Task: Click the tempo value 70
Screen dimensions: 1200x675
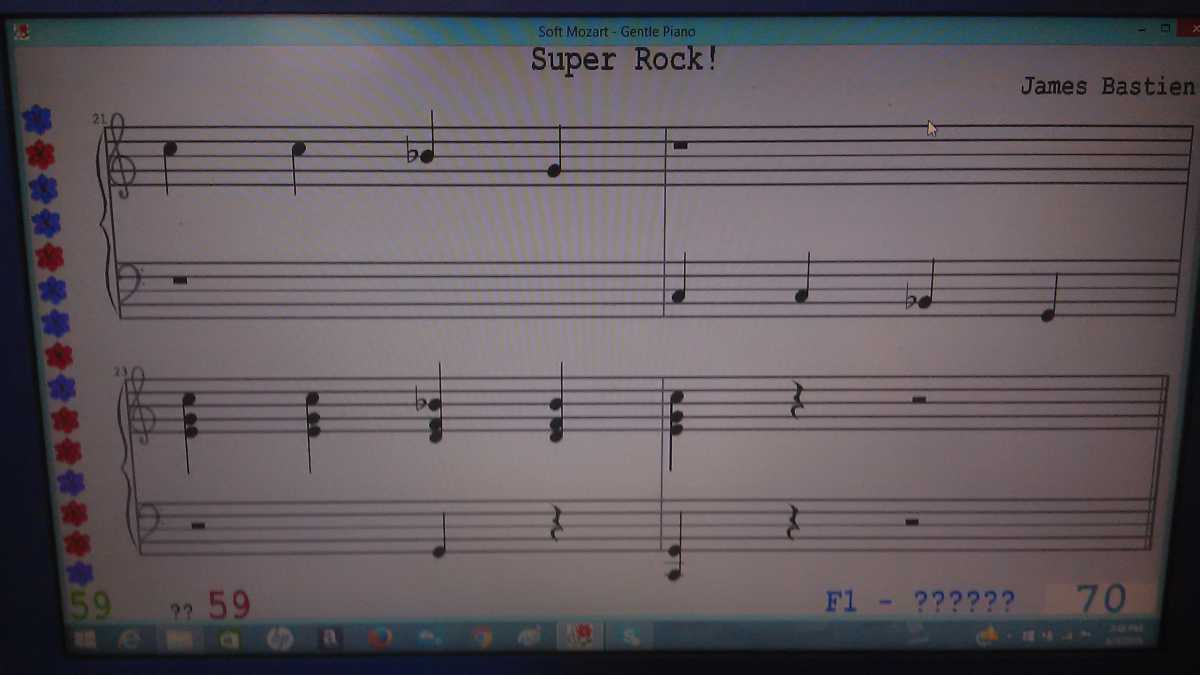Action: 1101,599
